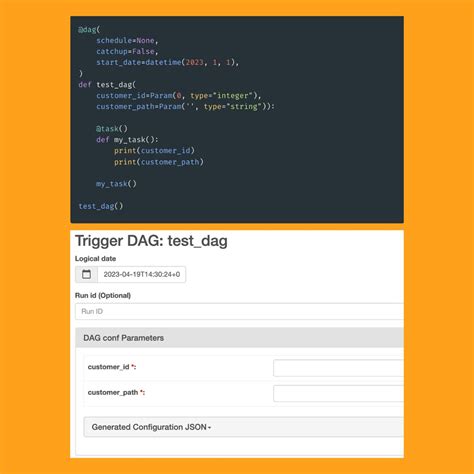The image size is (474, 474).
Task: Click the Trigger DAG: test_dag heading
Action: [151, 241]
